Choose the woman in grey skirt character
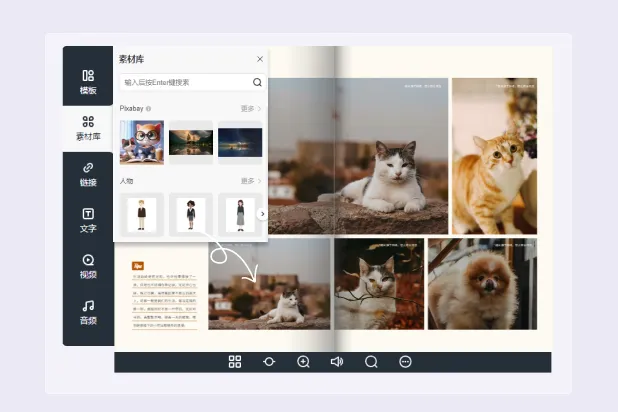Screen dimensions: 618x412 pos(240,214)
